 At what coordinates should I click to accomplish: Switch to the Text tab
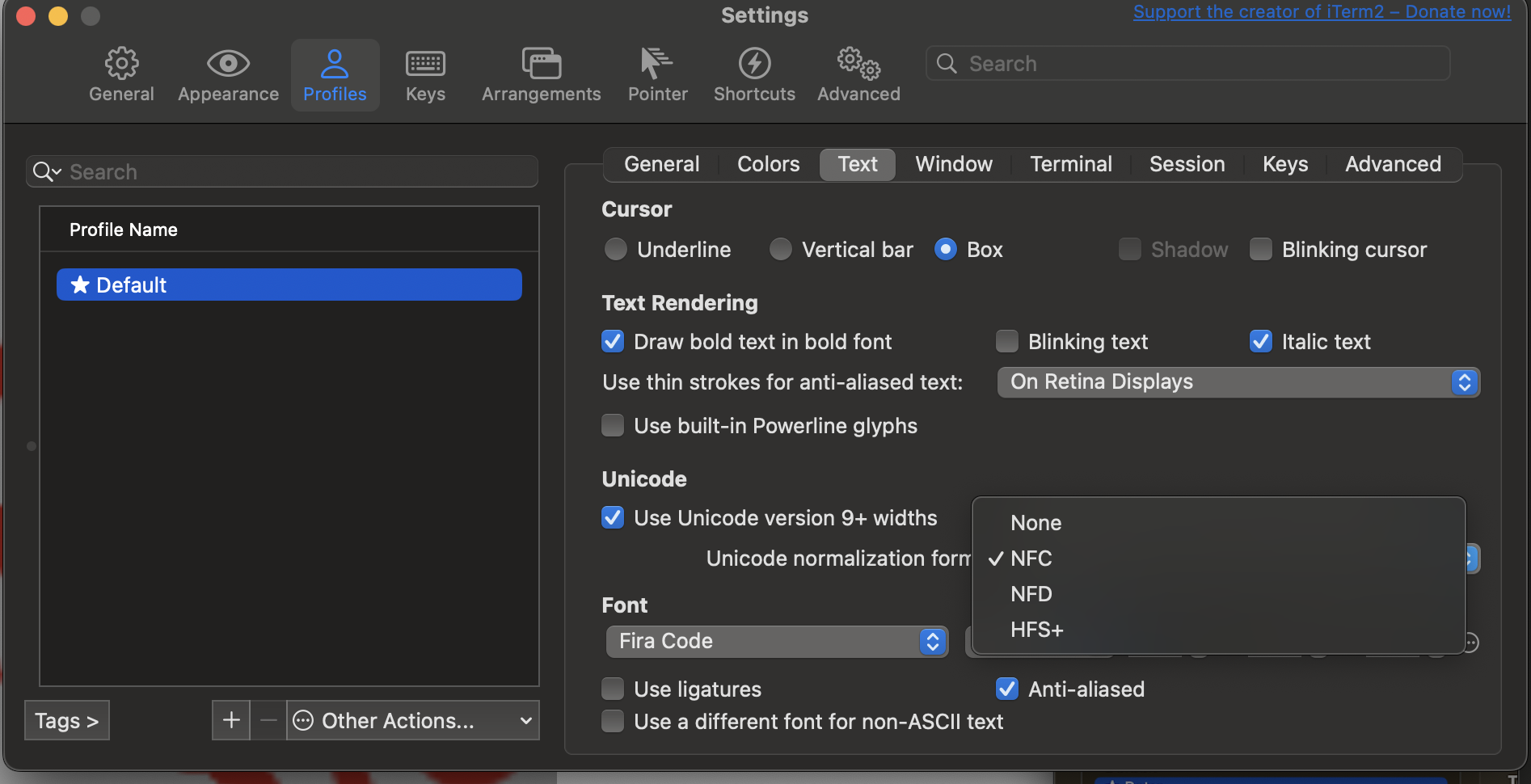point(858,164)
